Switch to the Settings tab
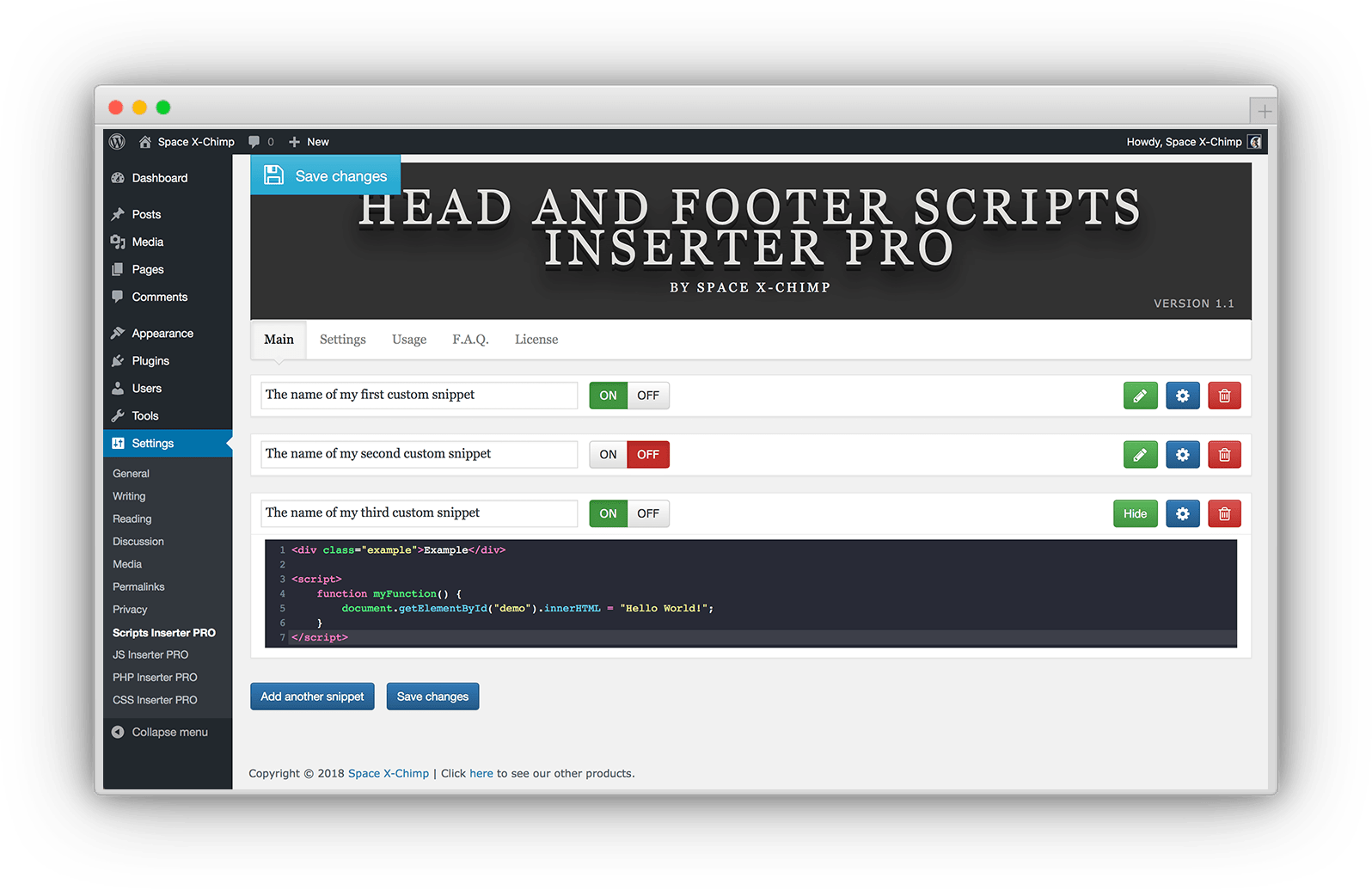 (x=343, y=340)
